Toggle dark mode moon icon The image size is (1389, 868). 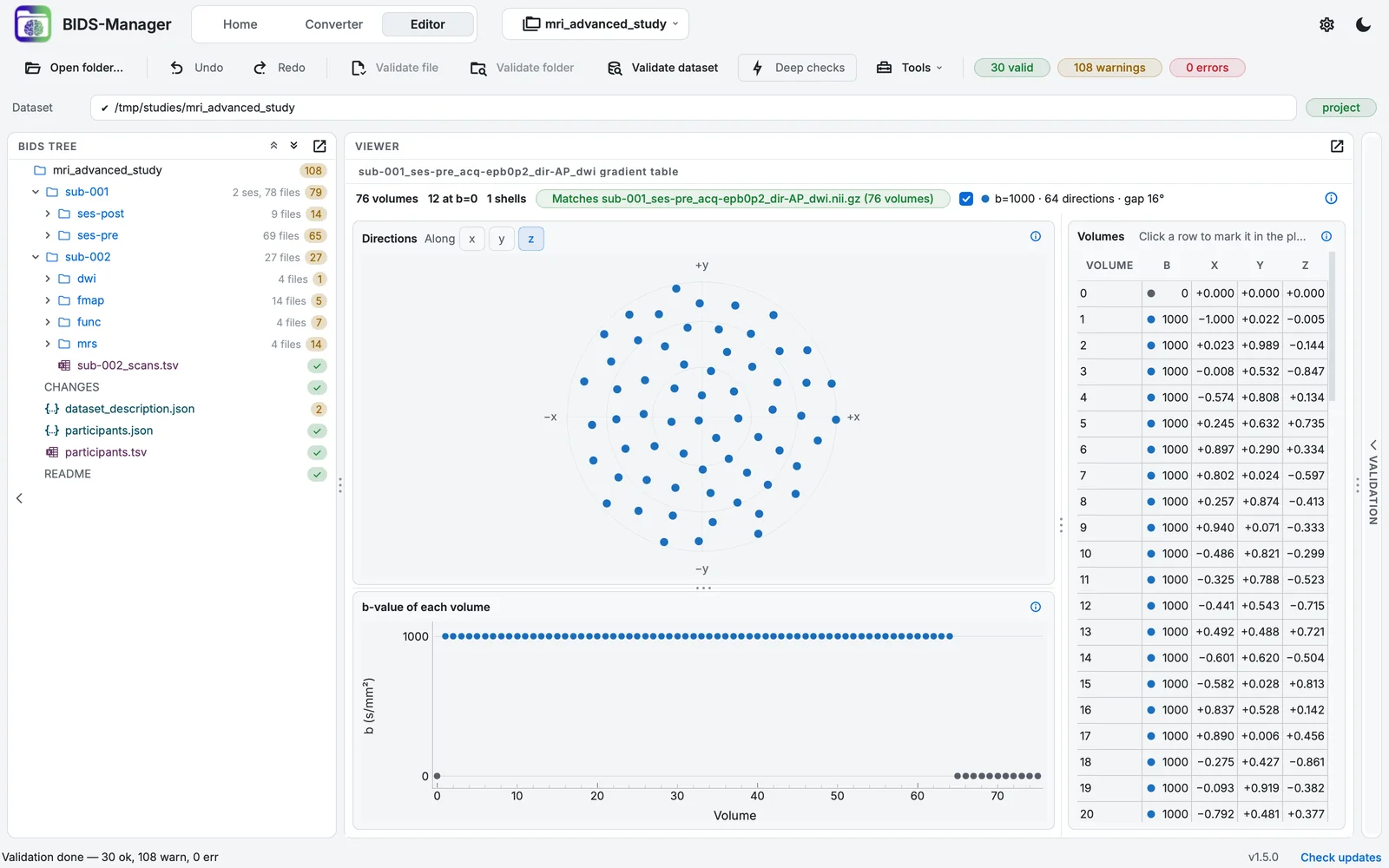[x=1363, y=24]
